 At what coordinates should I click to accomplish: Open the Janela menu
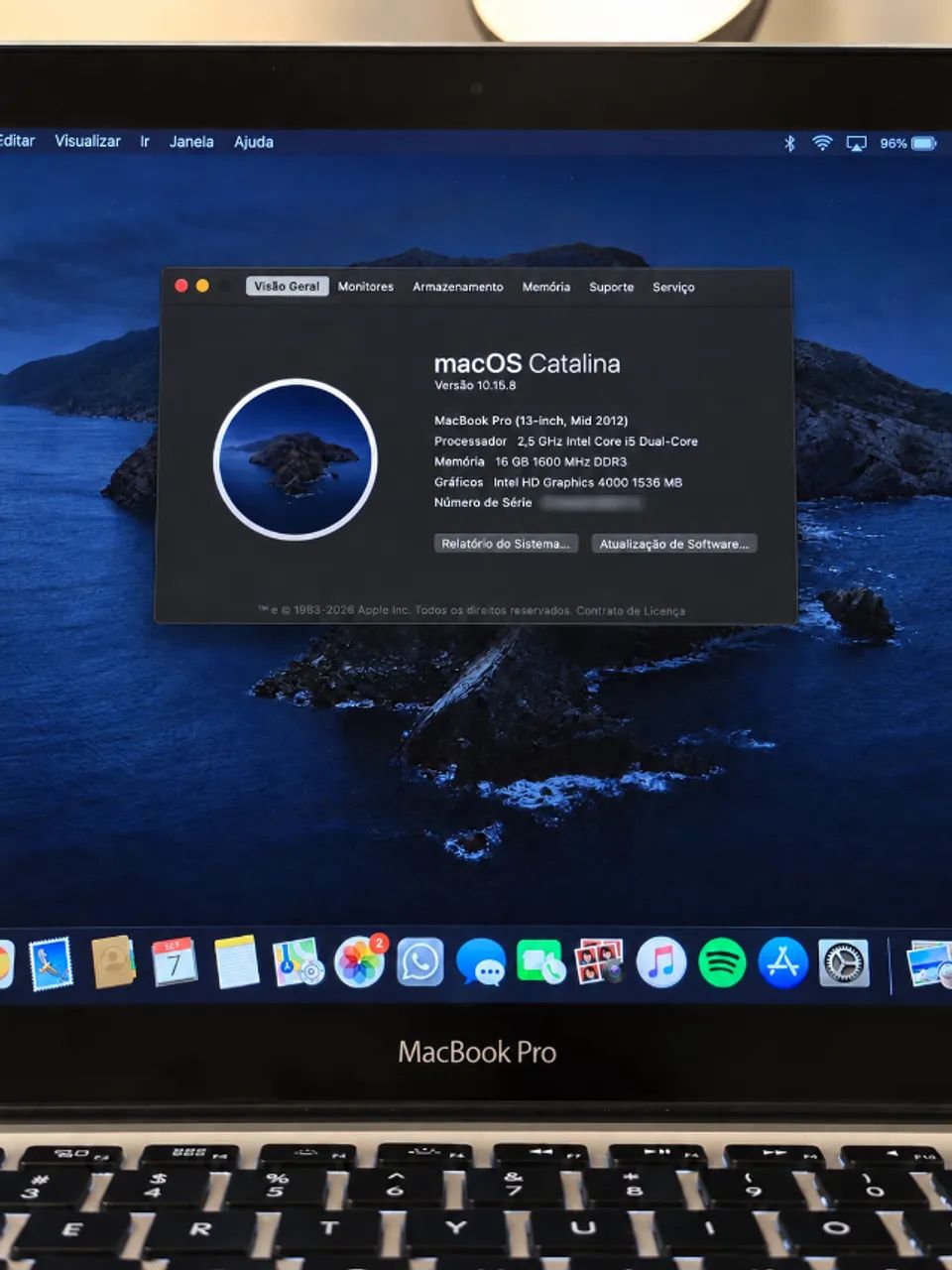tap(191, 142)
